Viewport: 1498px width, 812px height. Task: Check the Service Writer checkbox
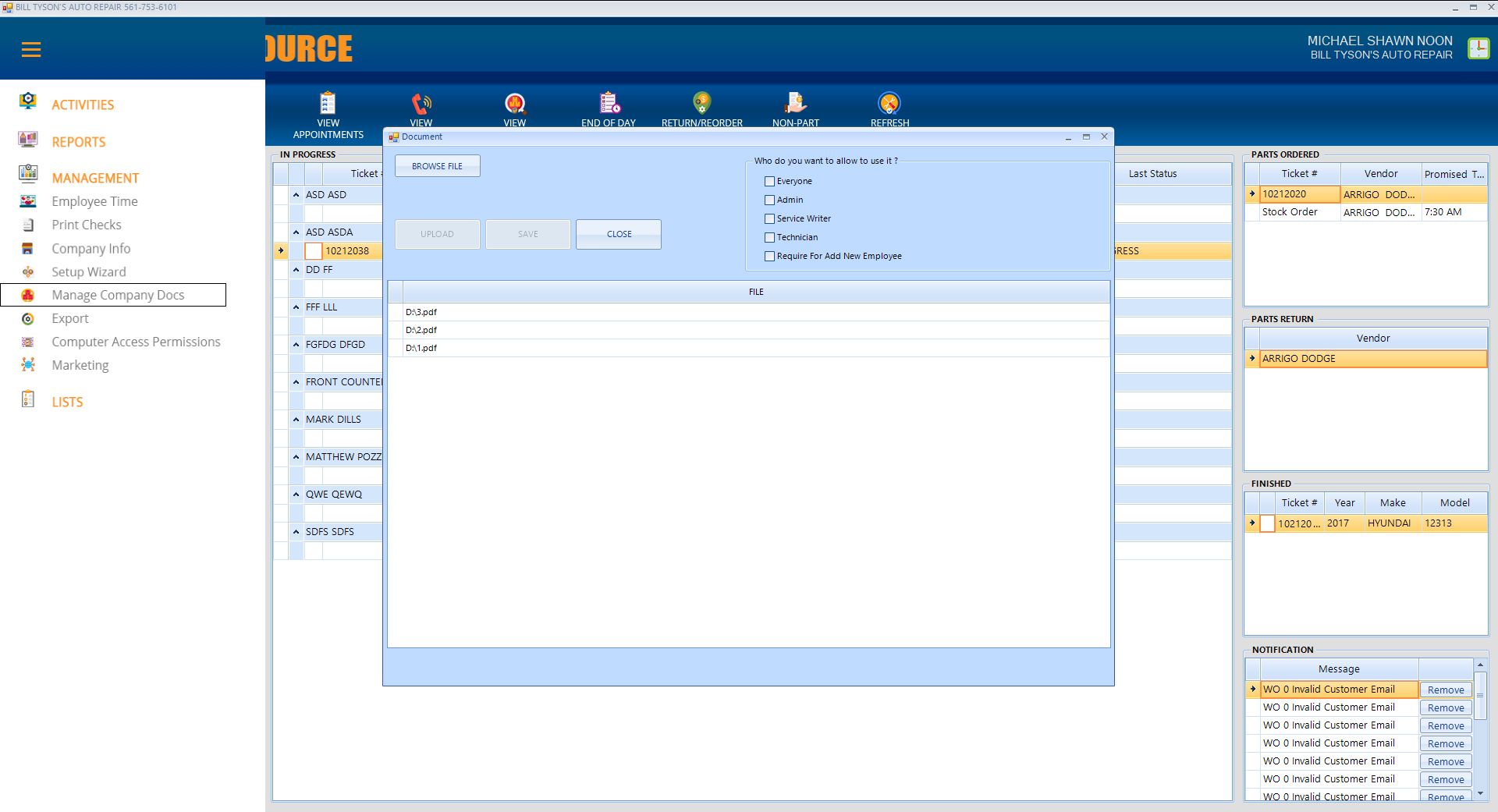770,219
